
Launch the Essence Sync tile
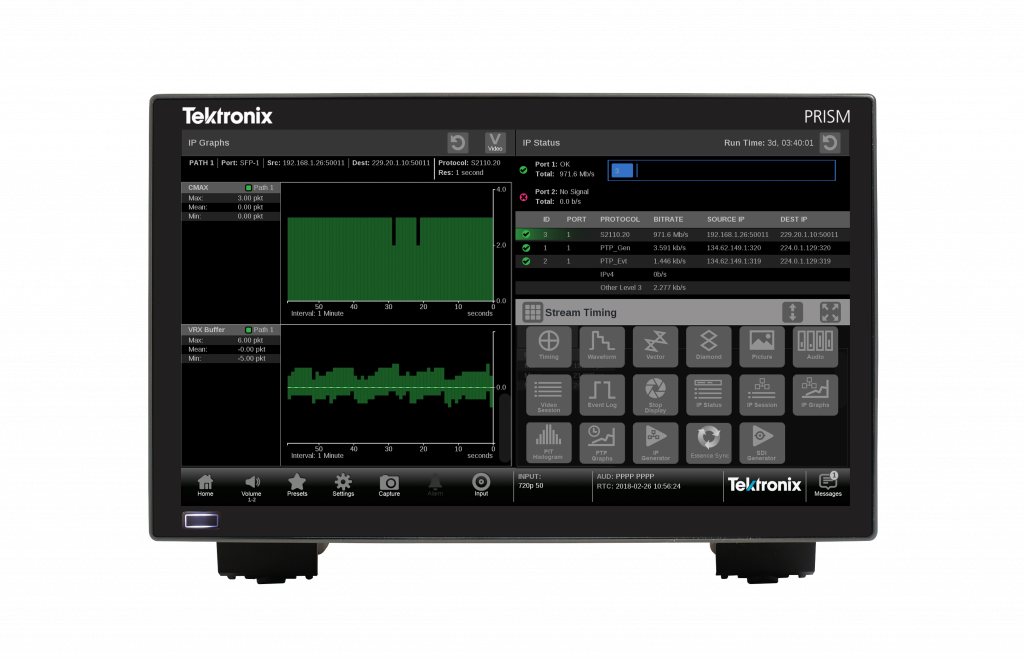[709, 442]
